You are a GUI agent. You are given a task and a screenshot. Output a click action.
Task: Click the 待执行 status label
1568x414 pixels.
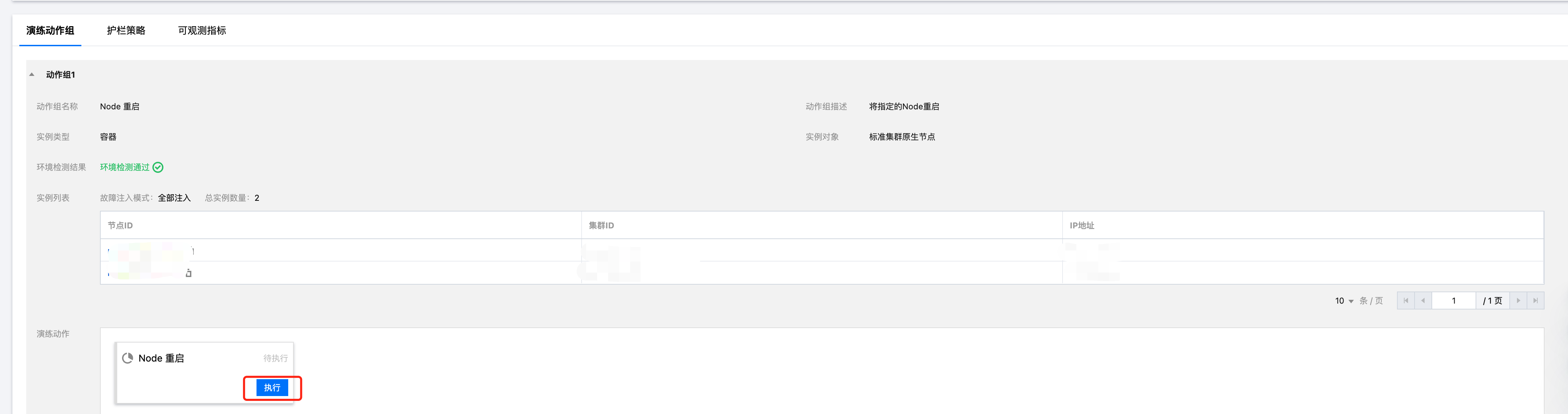pyautogui.click(x=275, y=358)
